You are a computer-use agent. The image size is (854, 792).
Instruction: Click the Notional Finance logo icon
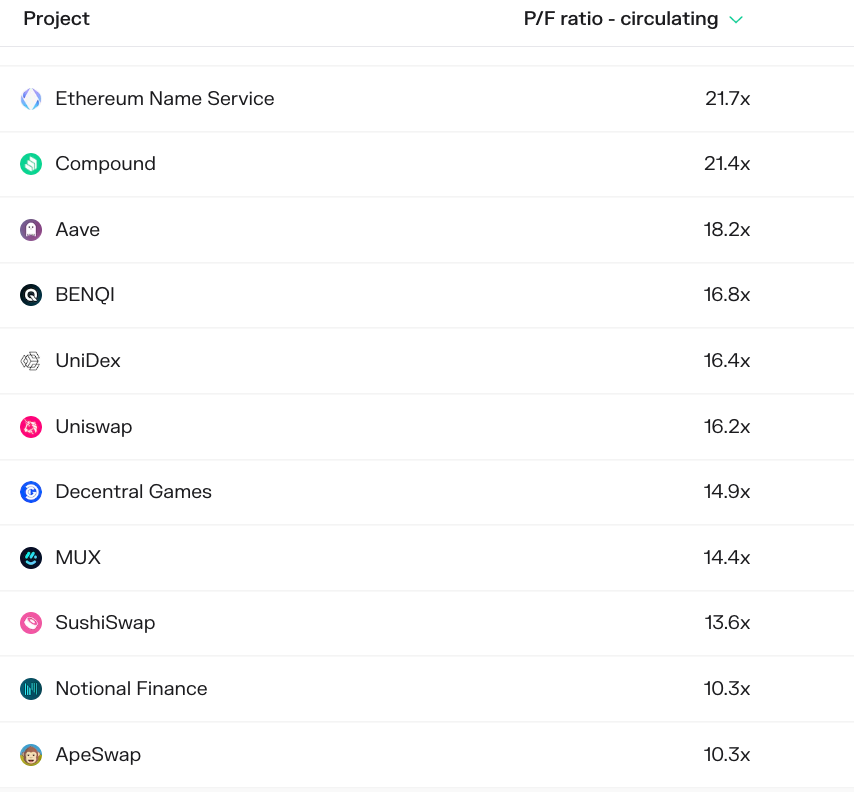tap(31, 689)
